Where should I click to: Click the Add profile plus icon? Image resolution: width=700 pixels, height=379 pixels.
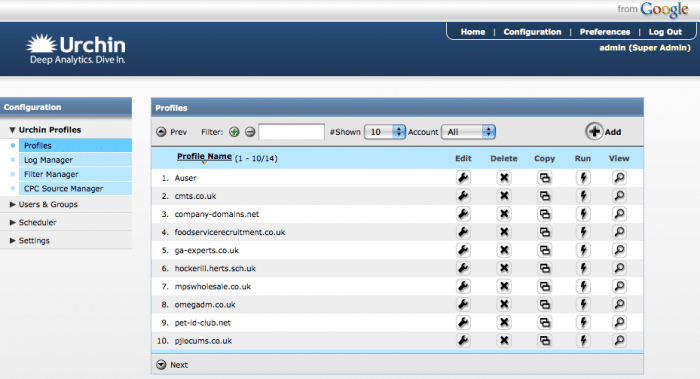point(594,131)
